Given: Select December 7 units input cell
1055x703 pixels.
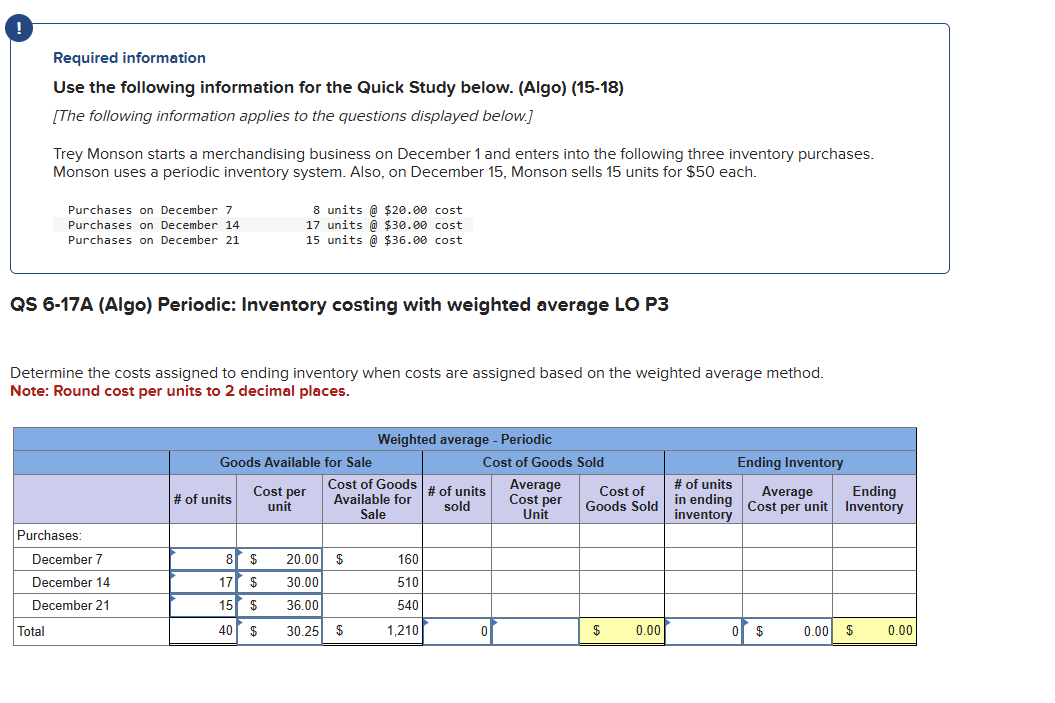Looking at the screenshot, I should pos(203,559).
